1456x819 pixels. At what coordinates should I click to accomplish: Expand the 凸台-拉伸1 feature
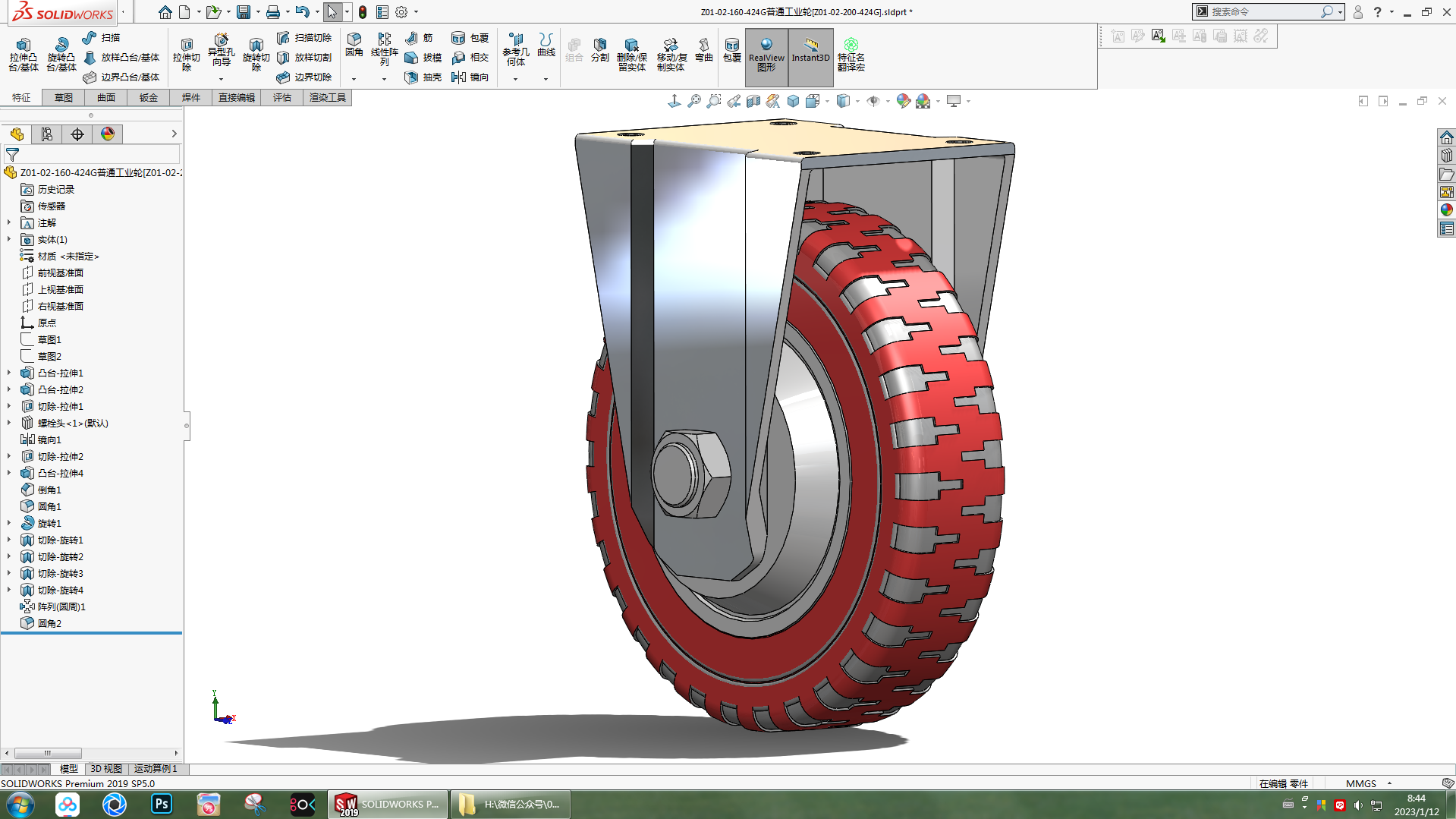point(9,373)
